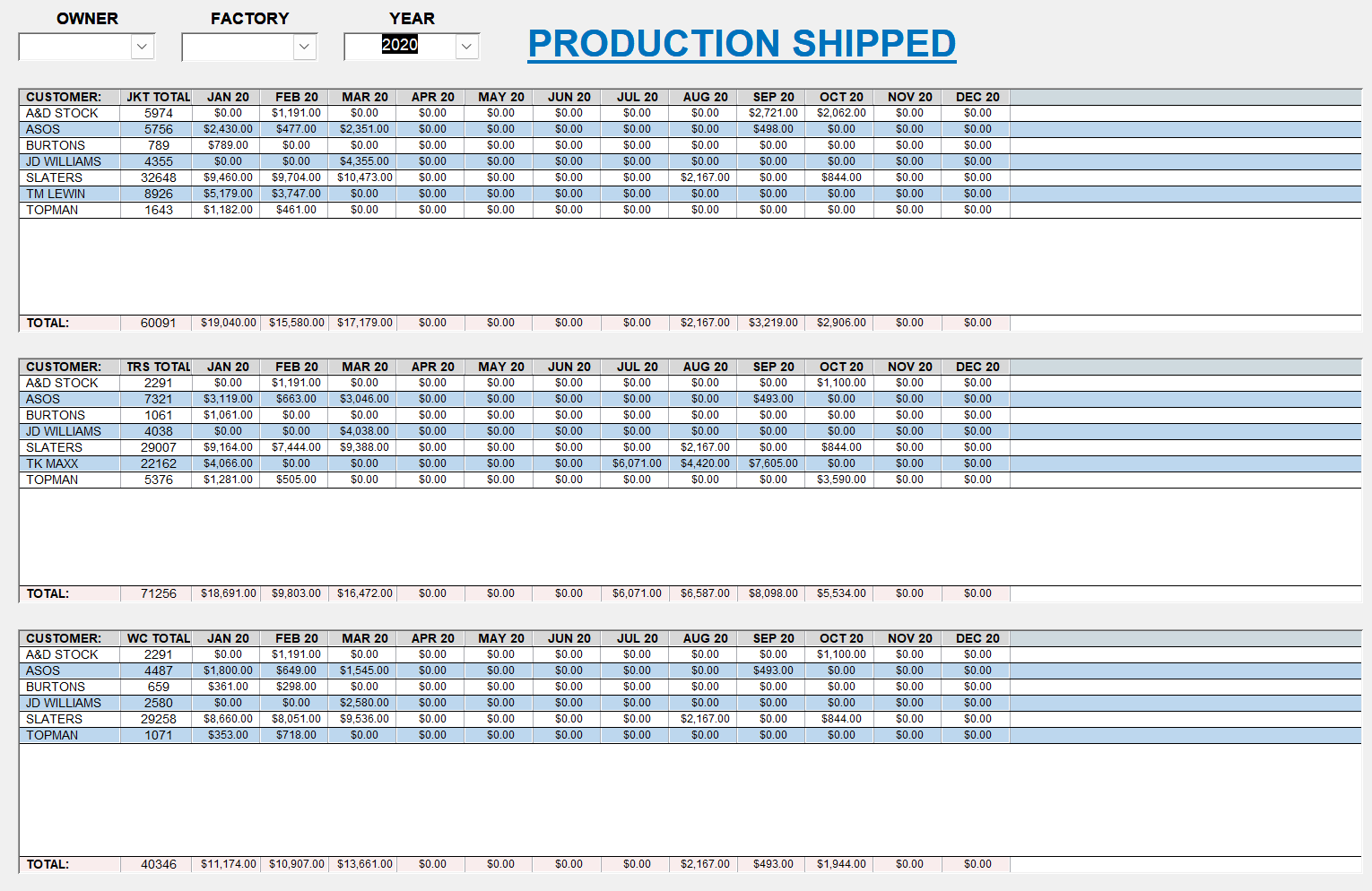
Task: Click TM LEWIN customer row
Action: (56, 194)
